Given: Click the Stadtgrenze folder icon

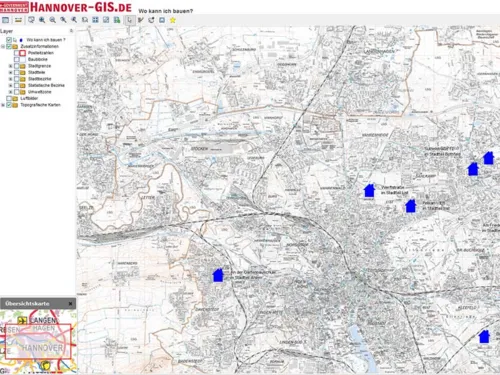Looking at the screenshot, I should coord(23,66).
